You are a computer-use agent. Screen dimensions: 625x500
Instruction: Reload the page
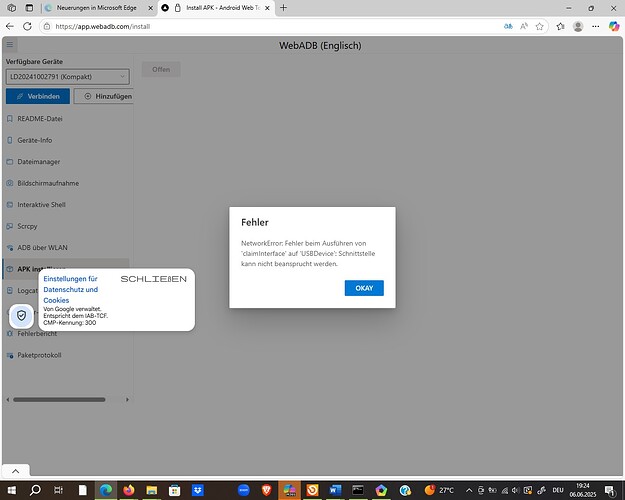[x=27, y=26]
